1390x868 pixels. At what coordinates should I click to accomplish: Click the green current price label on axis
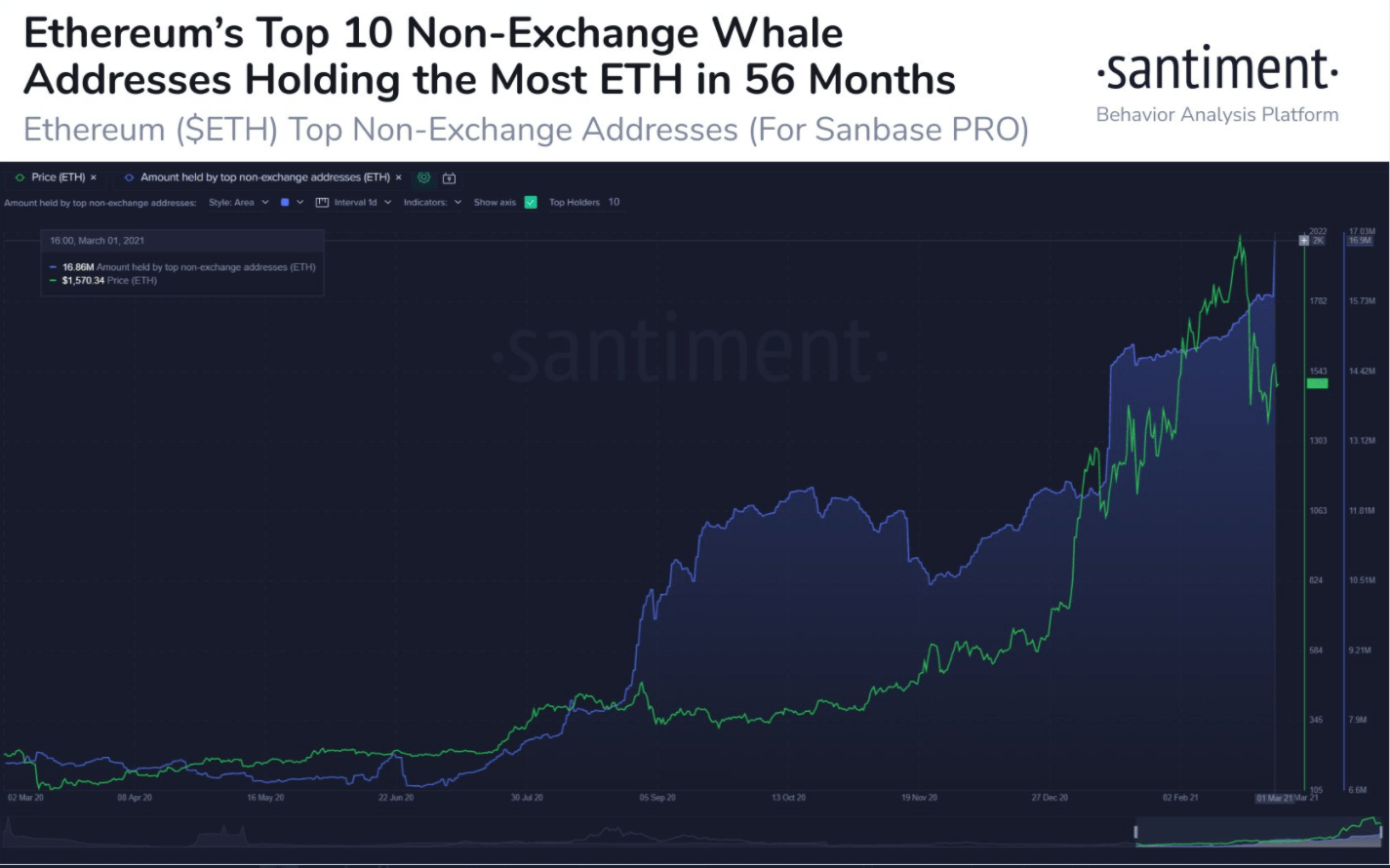pos(1317,383)
